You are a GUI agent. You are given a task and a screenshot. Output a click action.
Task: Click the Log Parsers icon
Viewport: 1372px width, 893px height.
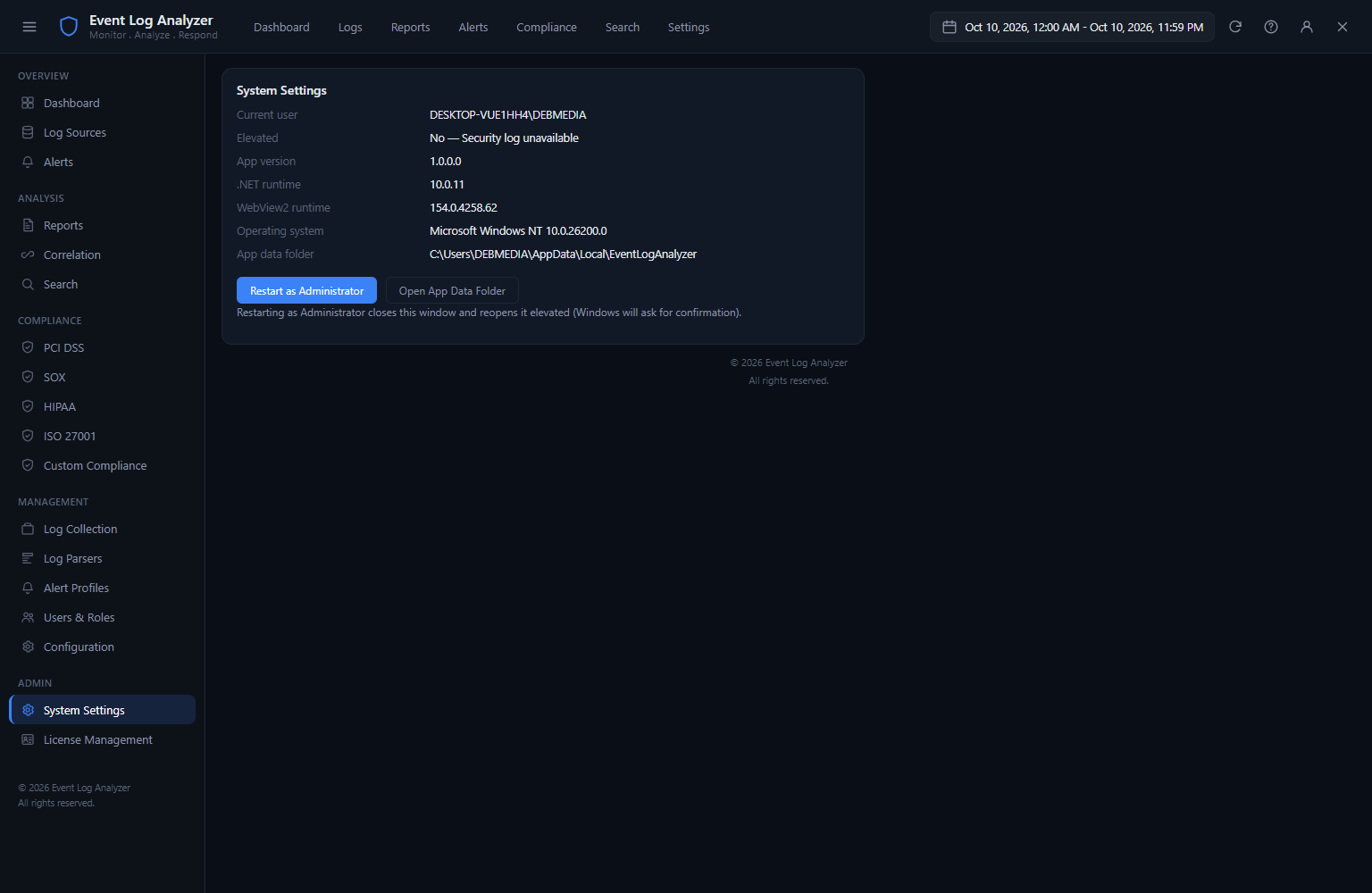pos(28,558)
